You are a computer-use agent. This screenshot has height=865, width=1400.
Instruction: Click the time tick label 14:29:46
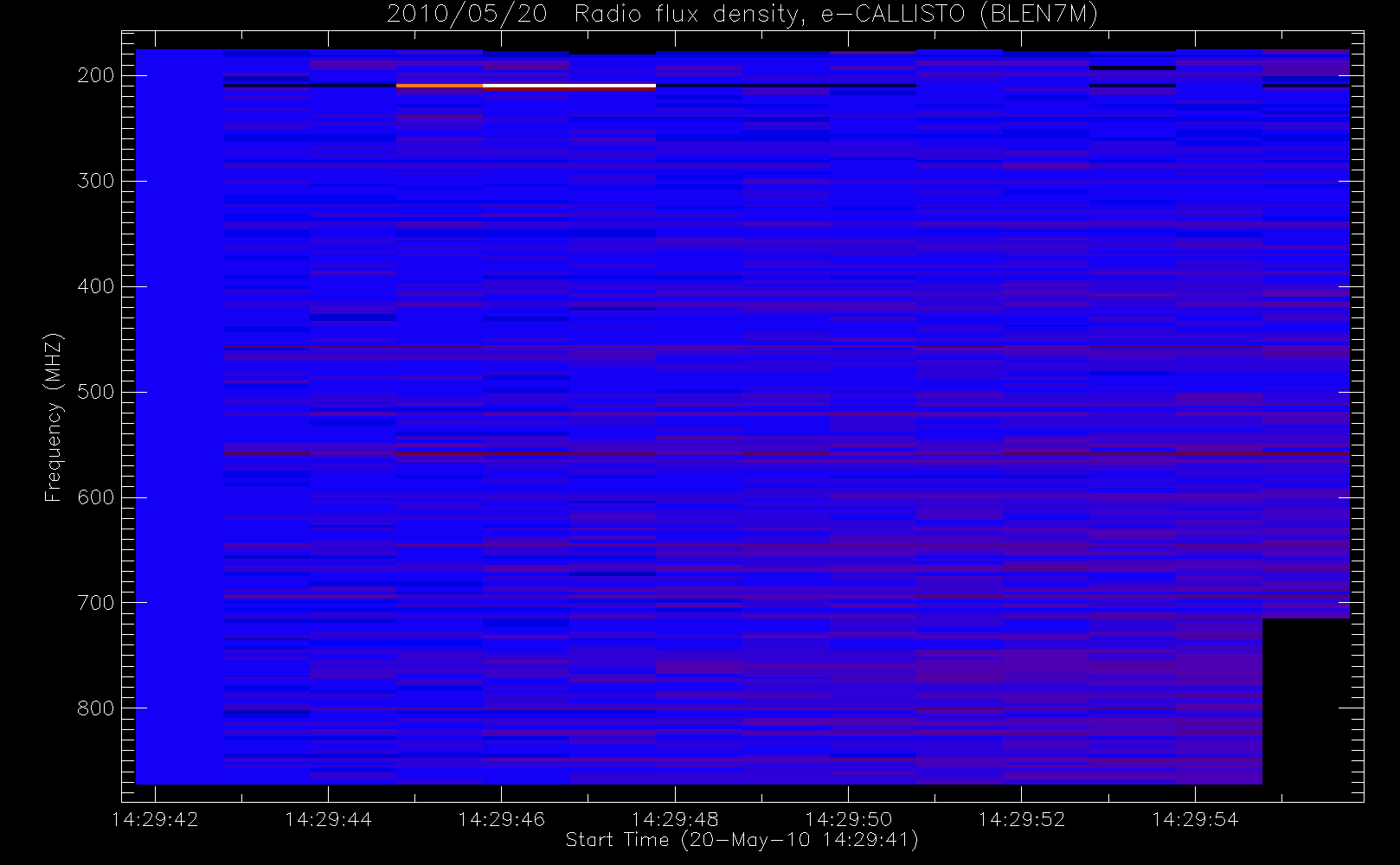coord(501,819)
